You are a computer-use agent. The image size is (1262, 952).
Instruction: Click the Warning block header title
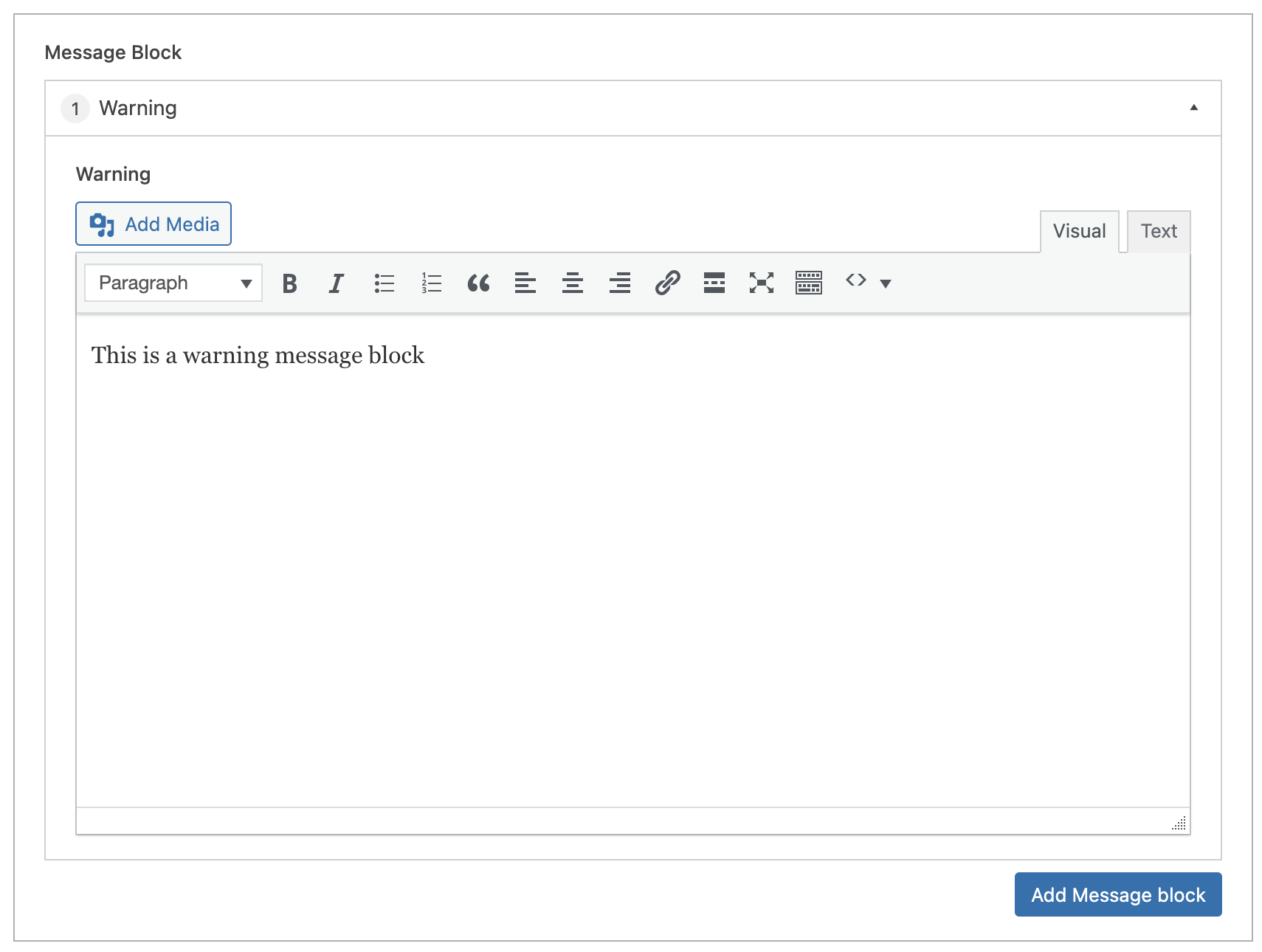tap(138, 108)
